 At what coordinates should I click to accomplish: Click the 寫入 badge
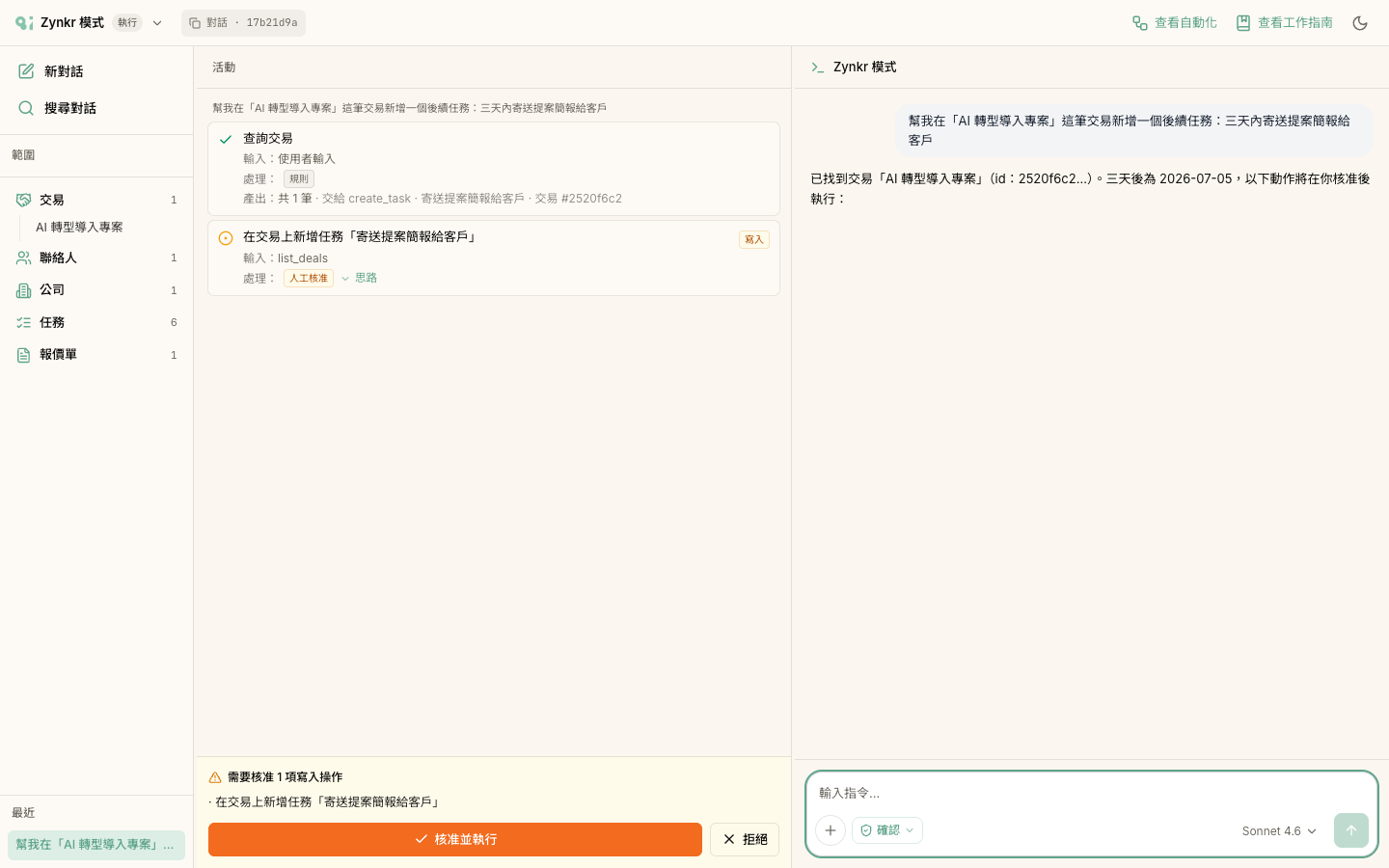754,239
